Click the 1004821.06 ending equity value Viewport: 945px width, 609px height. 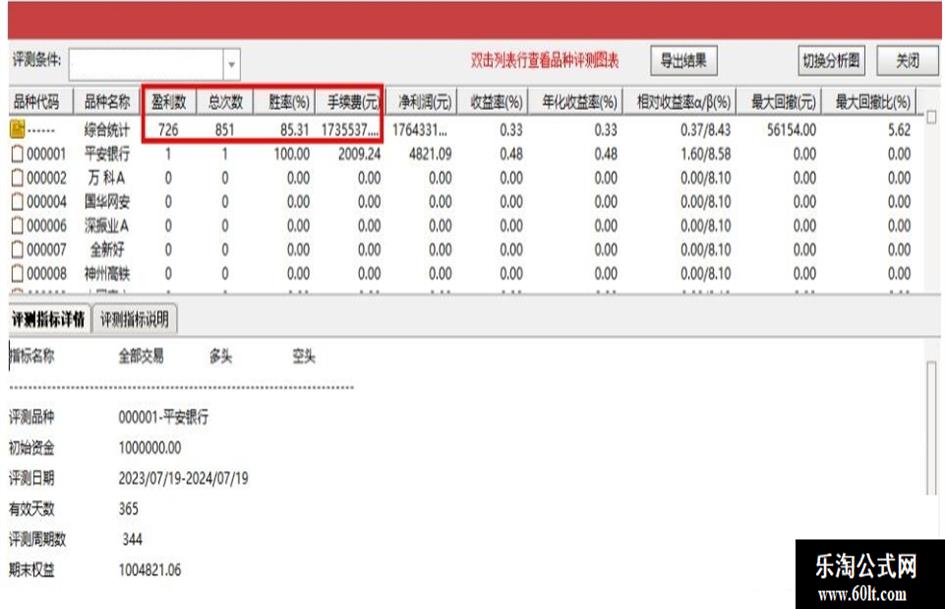pyautogui.click(x=149, y=570)
